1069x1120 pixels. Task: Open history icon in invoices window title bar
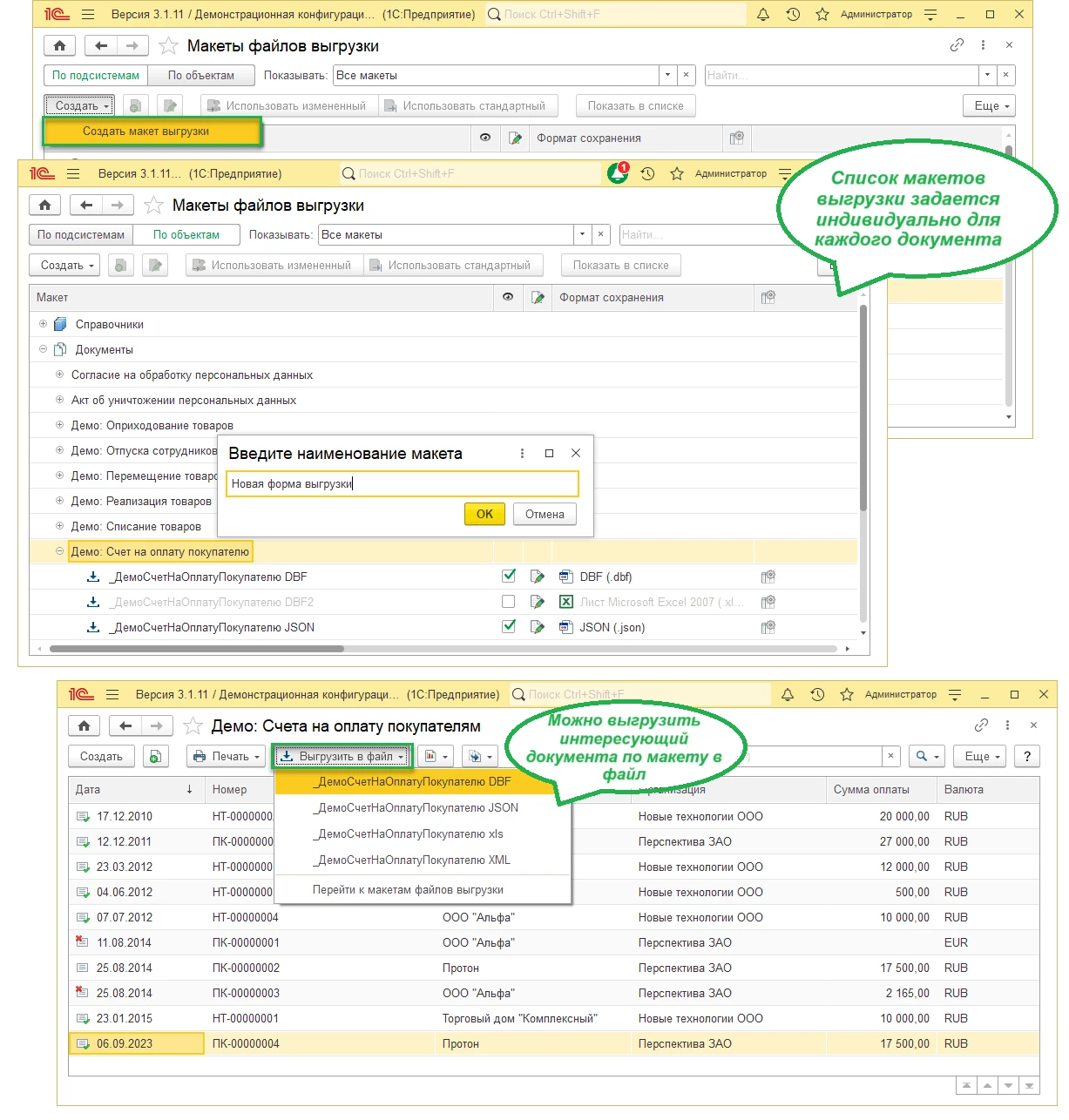(x=817, y=694)
